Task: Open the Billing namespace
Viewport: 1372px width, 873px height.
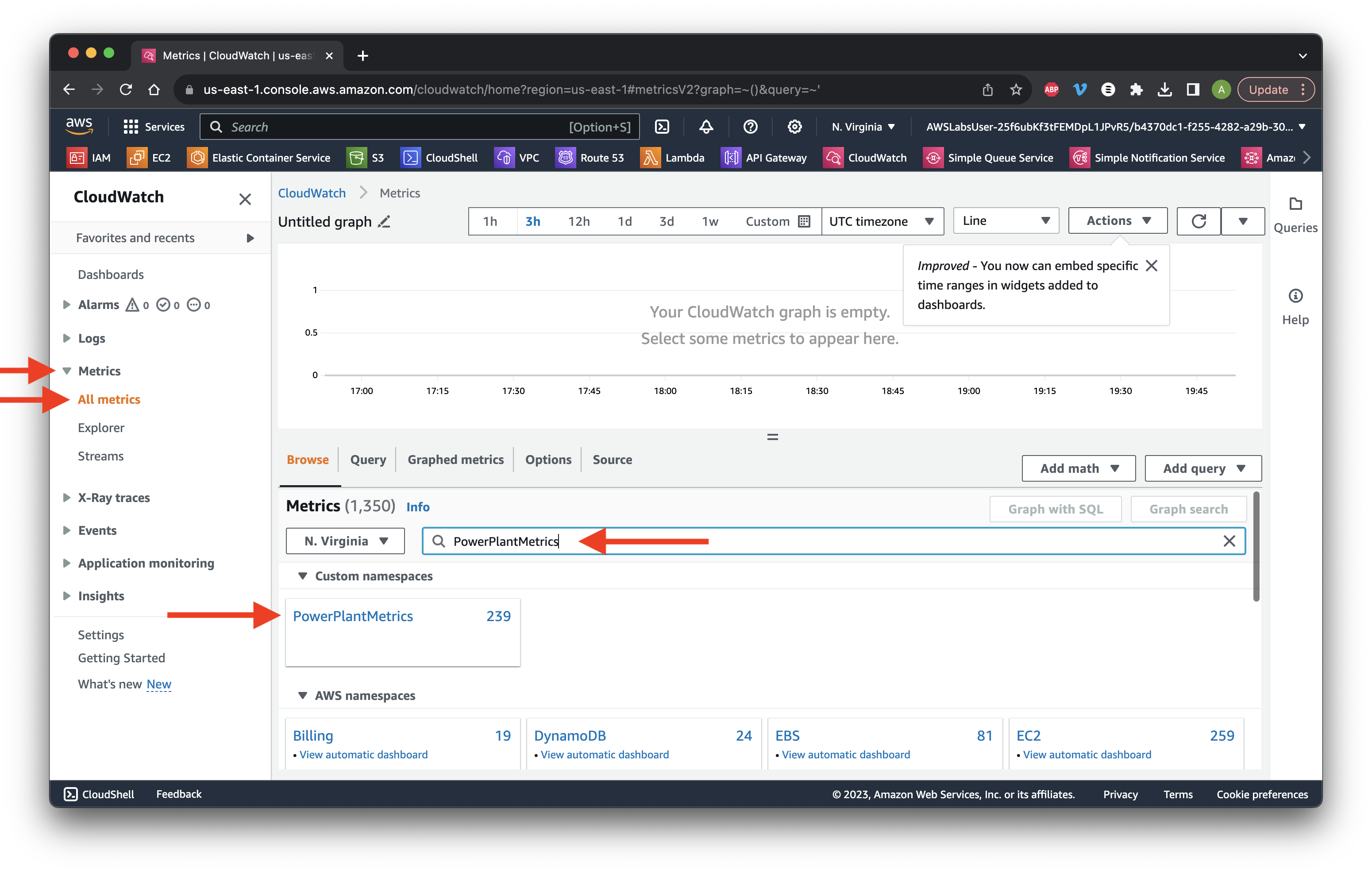Action: coord(313,736)
